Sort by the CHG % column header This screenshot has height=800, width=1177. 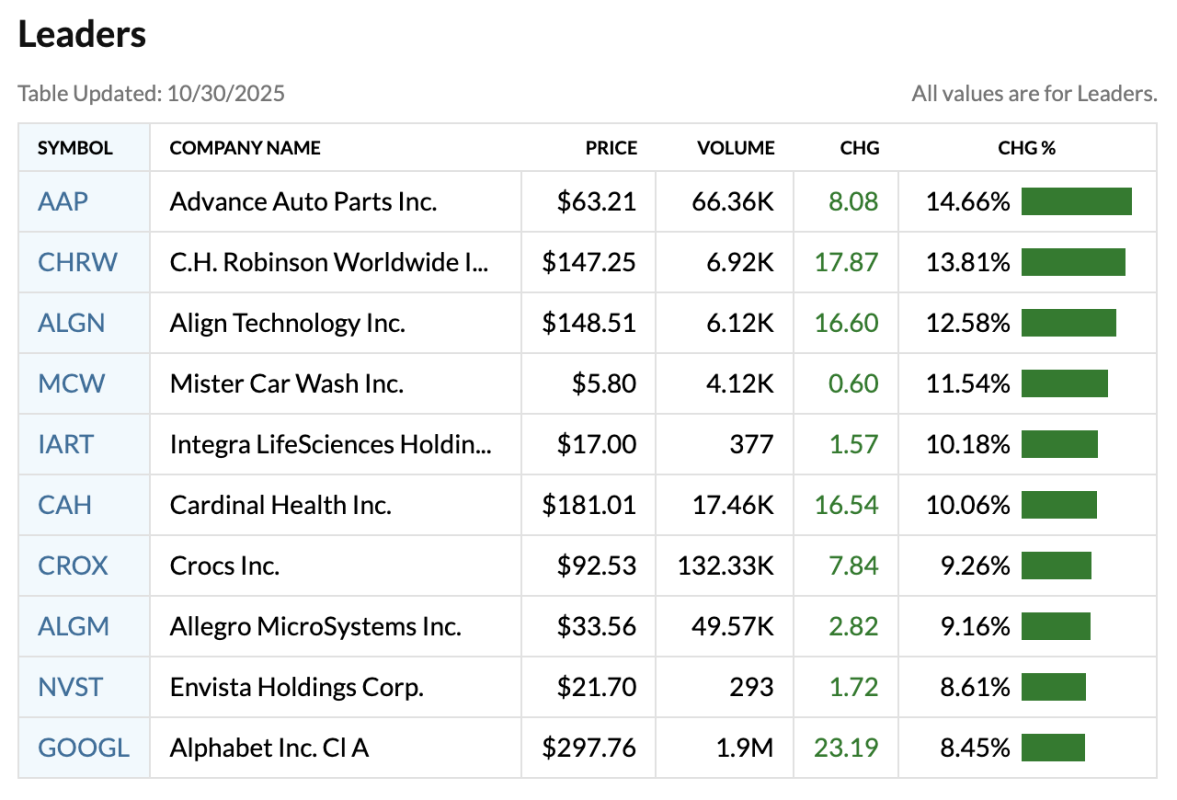pyautogui.click(x=1026, y=148)
